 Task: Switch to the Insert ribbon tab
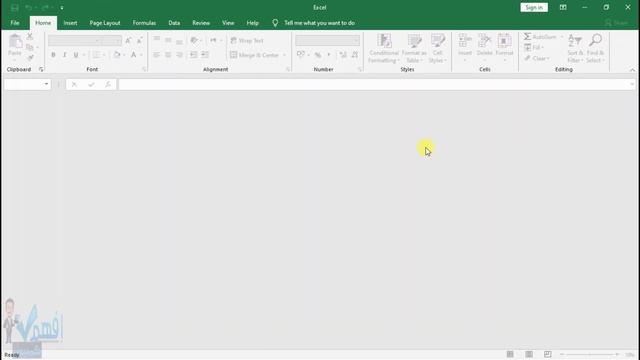pyautogui.click(x=70, y=23)
